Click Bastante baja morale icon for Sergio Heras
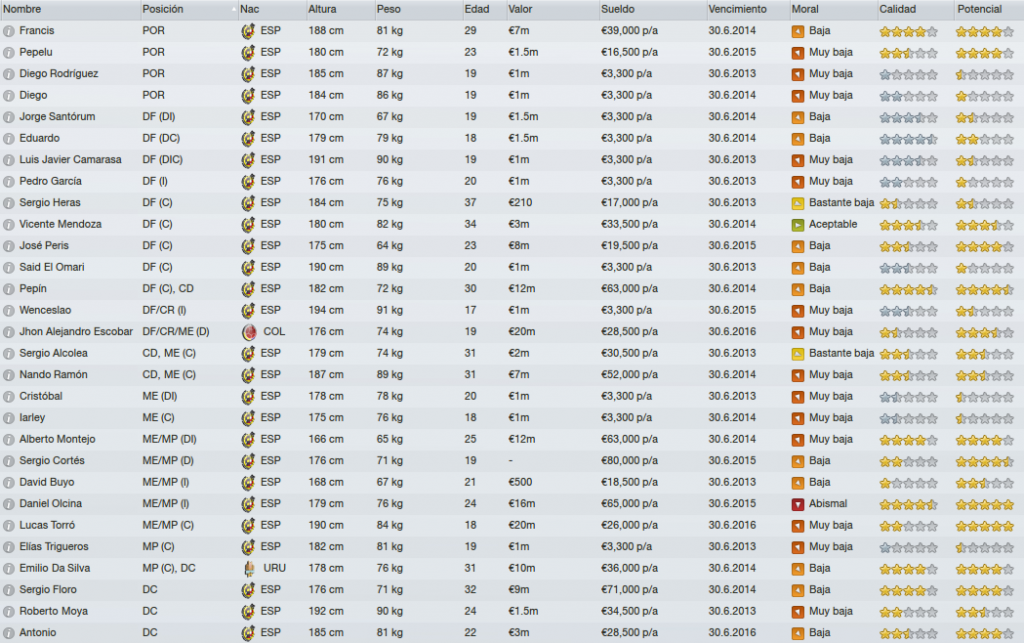The height and width of the screenshot is (643, 1024). [797, 203]
